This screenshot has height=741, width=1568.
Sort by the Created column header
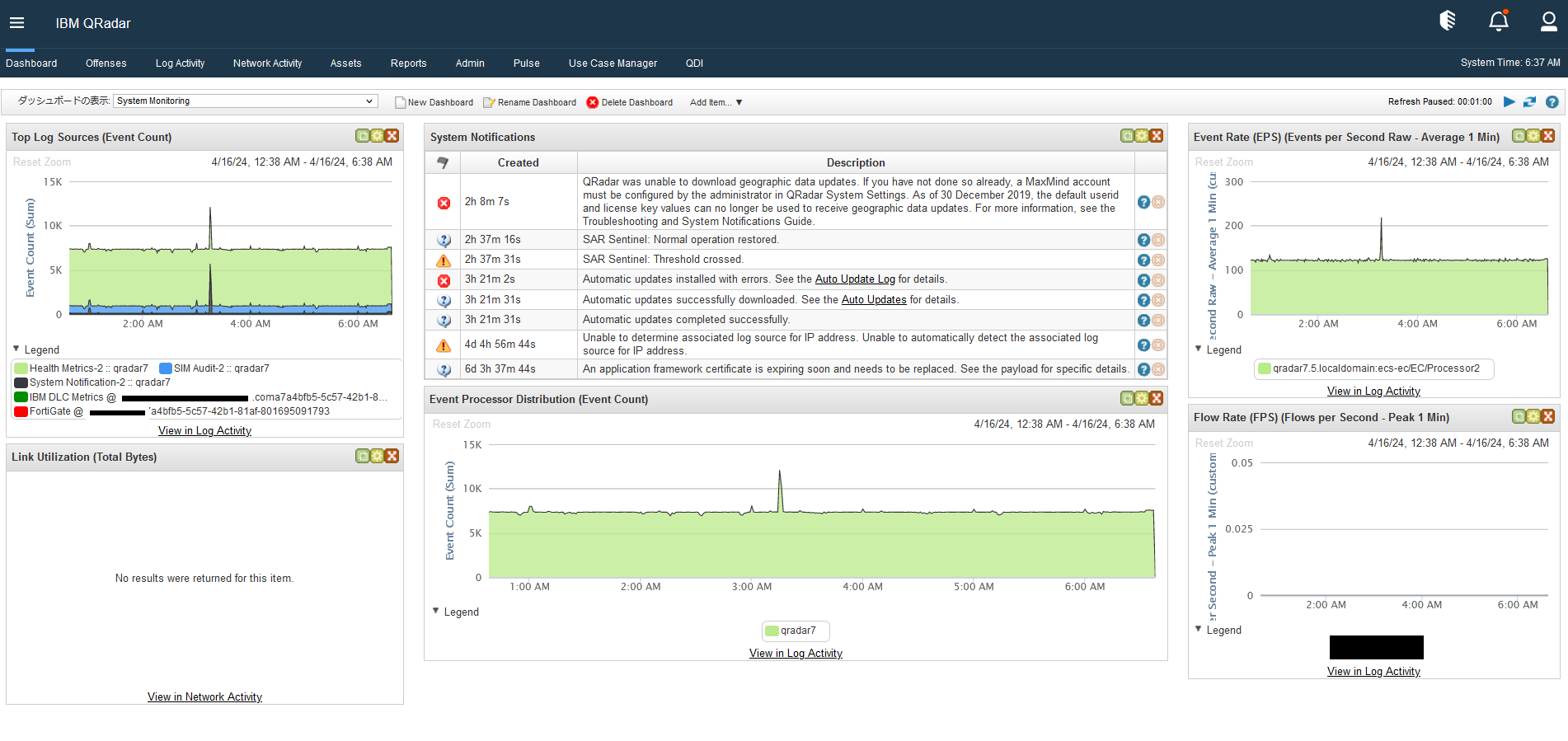(x=519, y=162)
